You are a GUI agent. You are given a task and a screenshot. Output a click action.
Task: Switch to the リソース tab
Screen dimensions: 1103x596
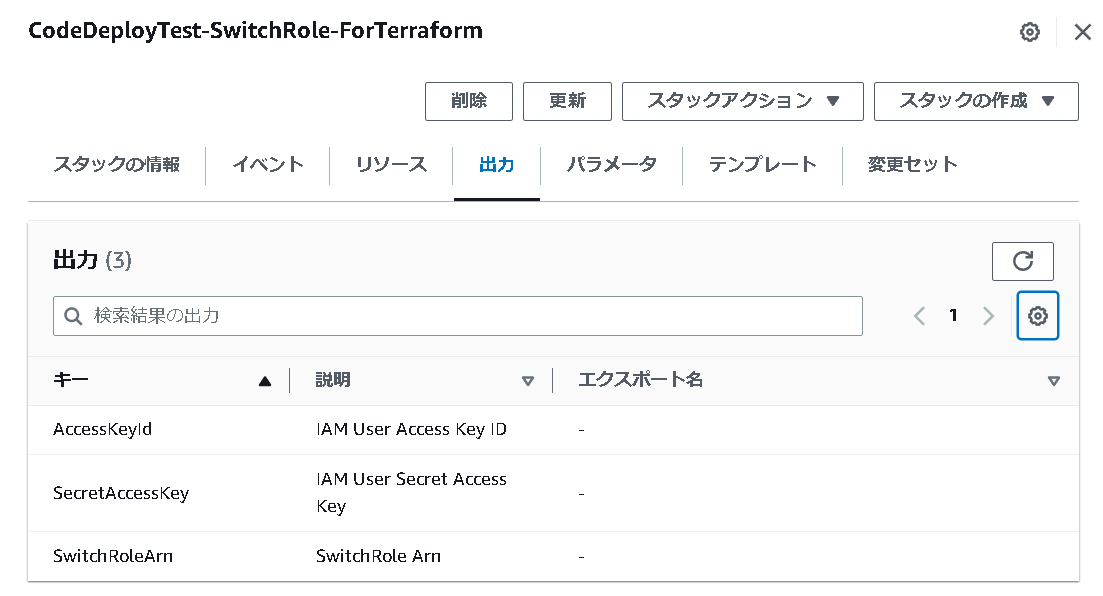click(391, 165)
